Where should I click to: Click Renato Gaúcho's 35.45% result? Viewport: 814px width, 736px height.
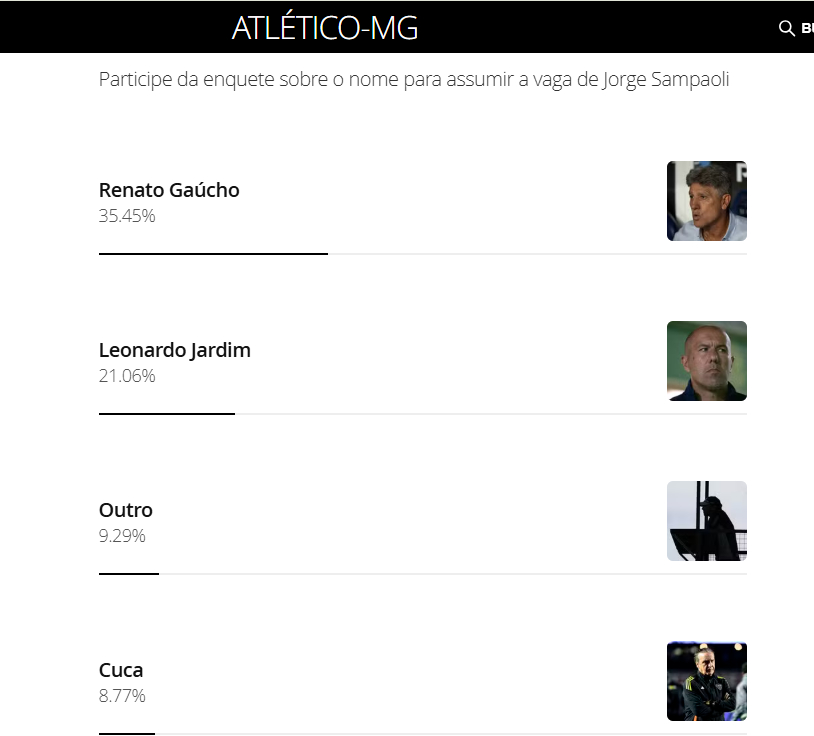(127, 216)
